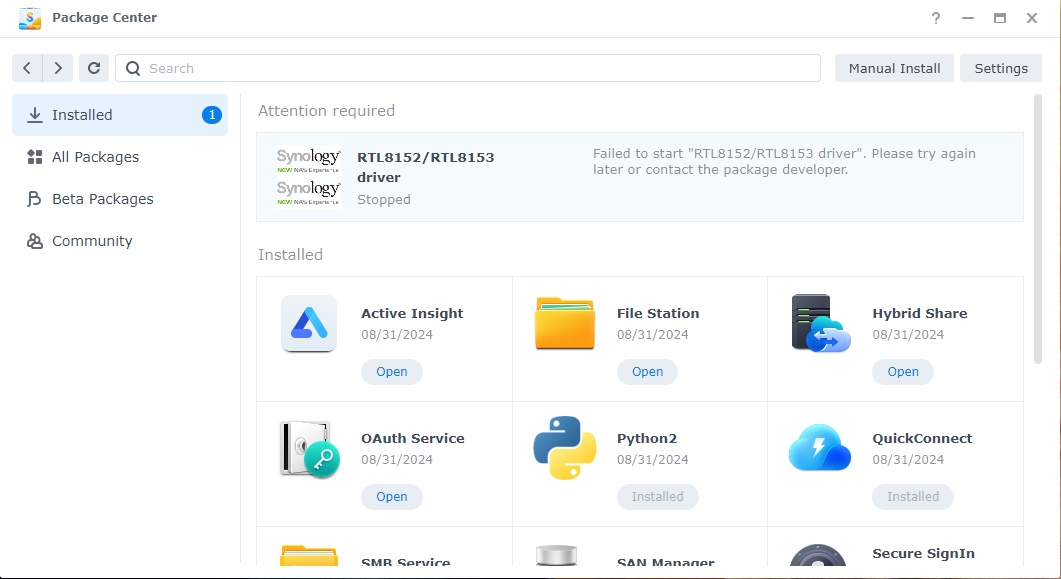
Task: Open the help question mark icon
Action: (936, 18)
